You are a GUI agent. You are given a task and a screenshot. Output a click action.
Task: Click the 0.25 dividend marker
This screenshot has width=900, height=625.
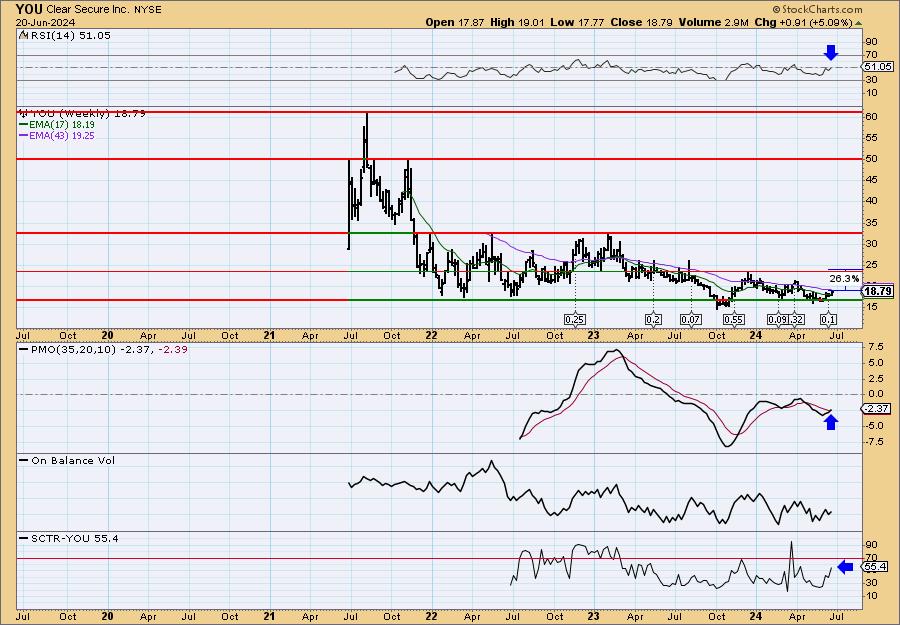[x=575, y=320]
